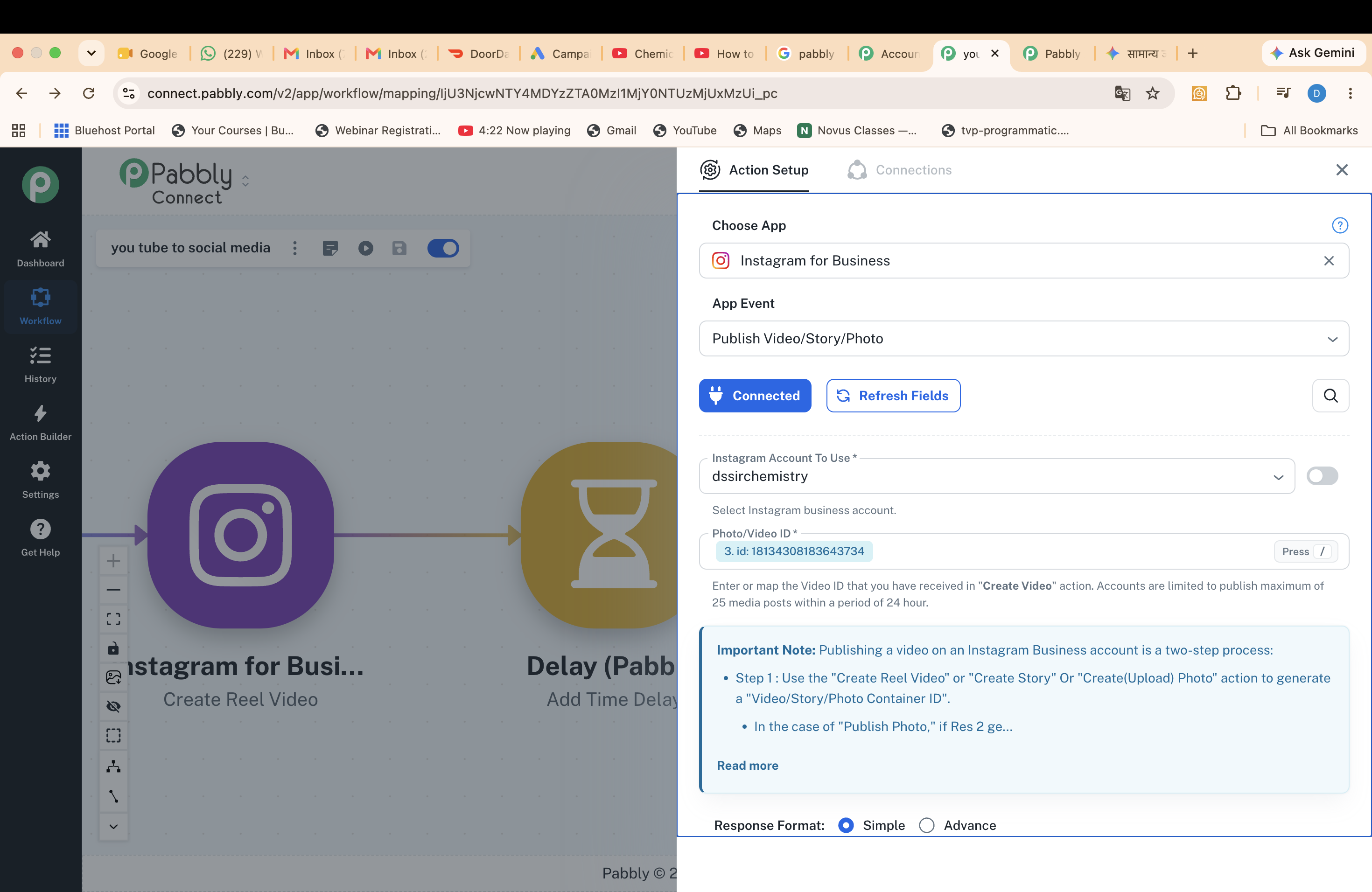This screenshot has width=1372, height=892.
Task: Click the Photo/Video ID input field
Action: [x=1024, y=551]
